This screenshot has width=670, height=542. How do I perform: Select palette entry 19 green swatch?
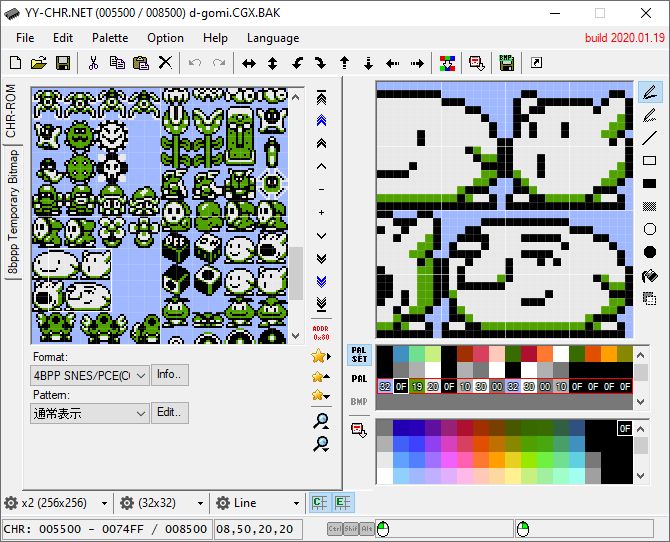[417, 386]
